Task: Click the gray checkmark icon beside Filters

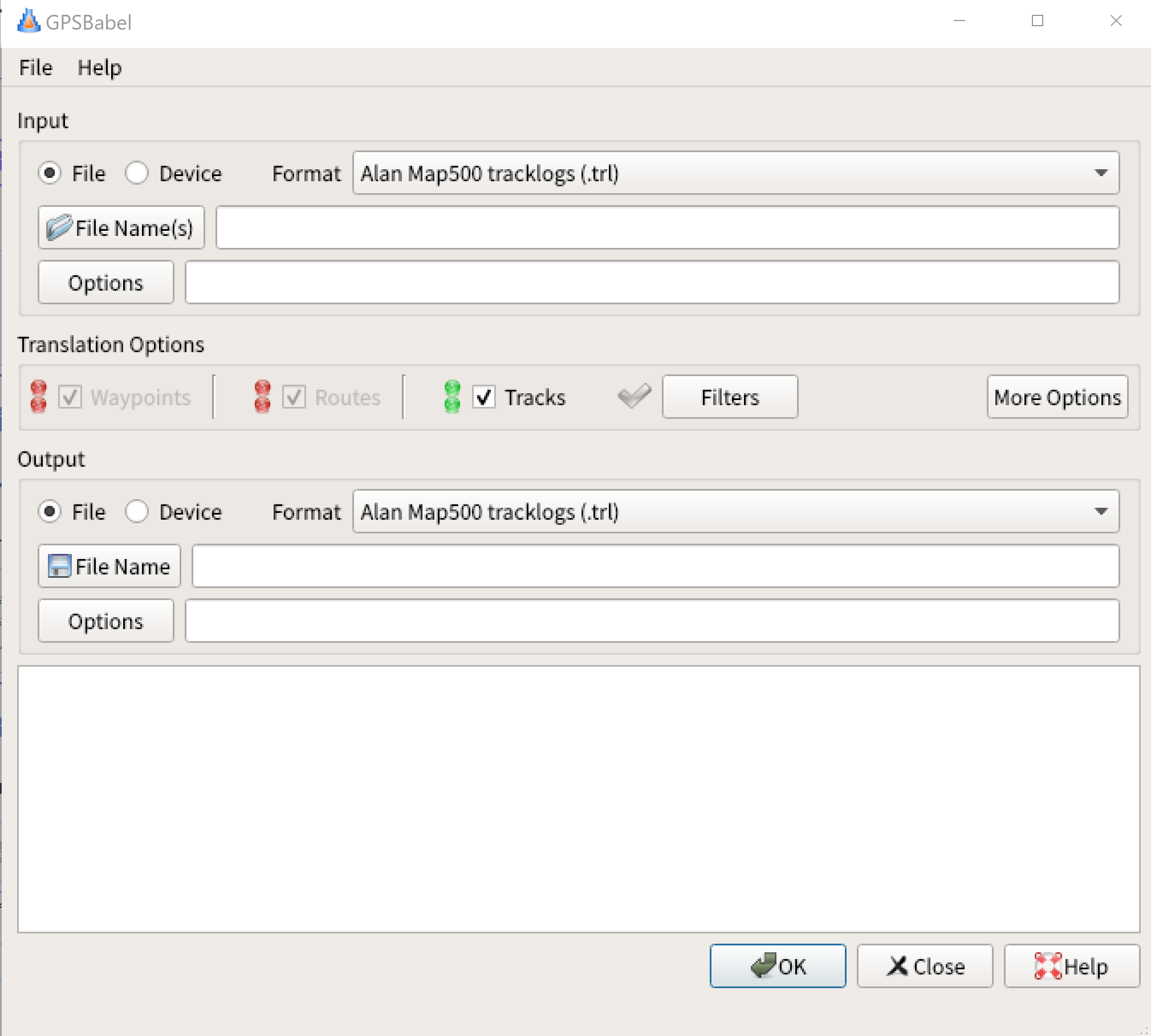Action: pyautogui.click(x=635, y=395)
